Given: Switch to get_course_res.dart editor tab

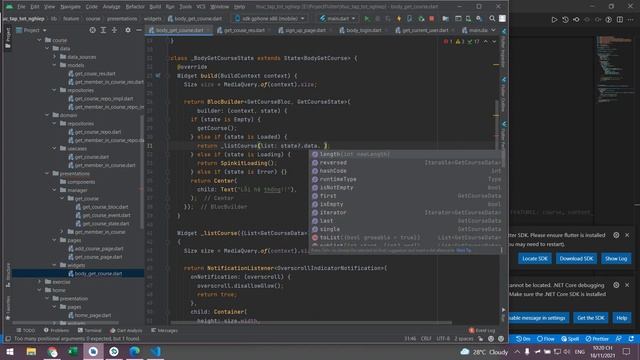Looking at the screenshot, I should tap(242, 30).
